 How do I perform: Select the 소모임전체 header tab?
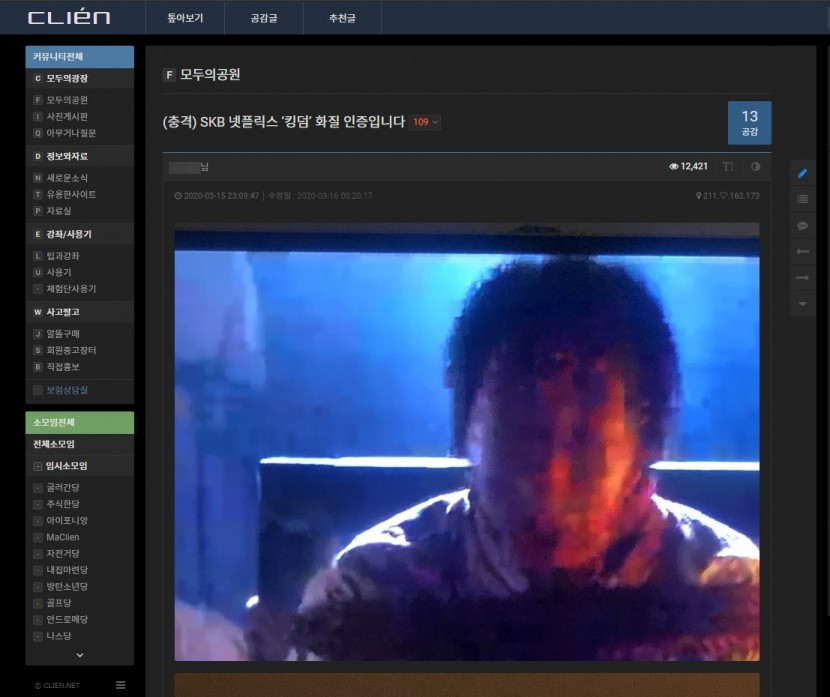pos(79,422)
